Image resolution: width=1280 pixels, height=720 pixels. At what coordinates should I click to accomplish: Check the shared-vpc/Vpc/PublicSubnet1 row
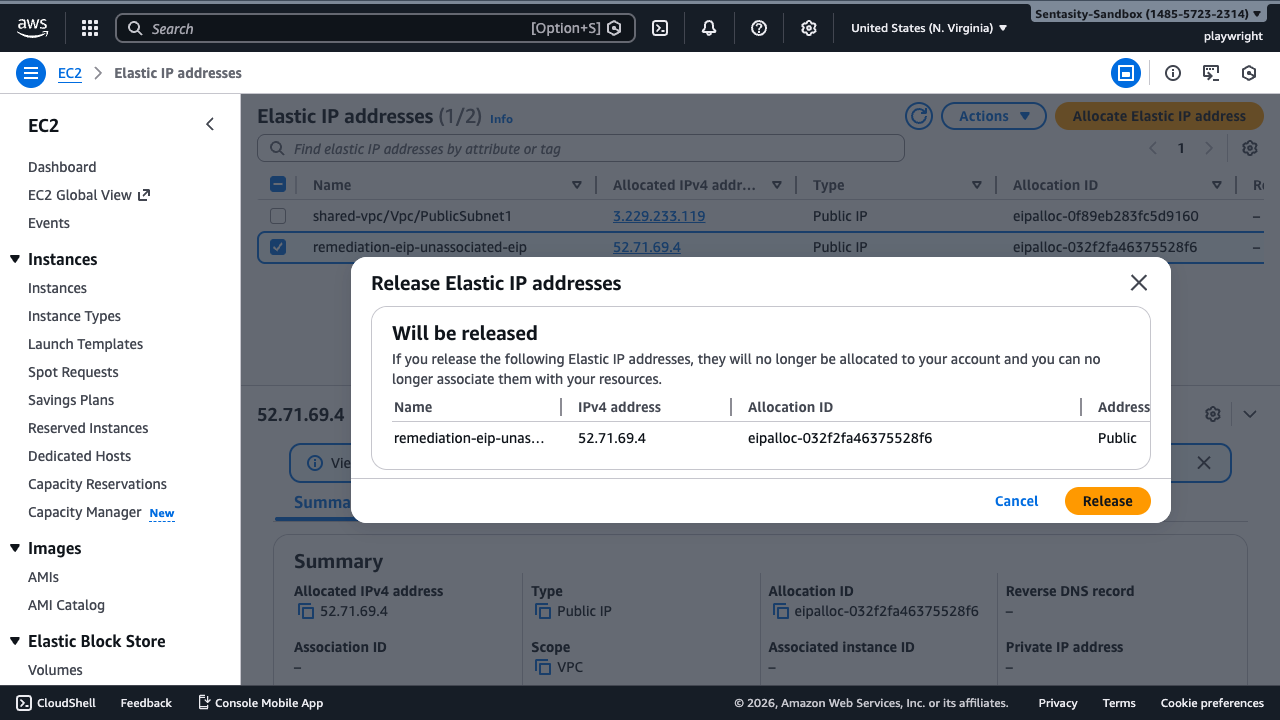tap(277, 215)
